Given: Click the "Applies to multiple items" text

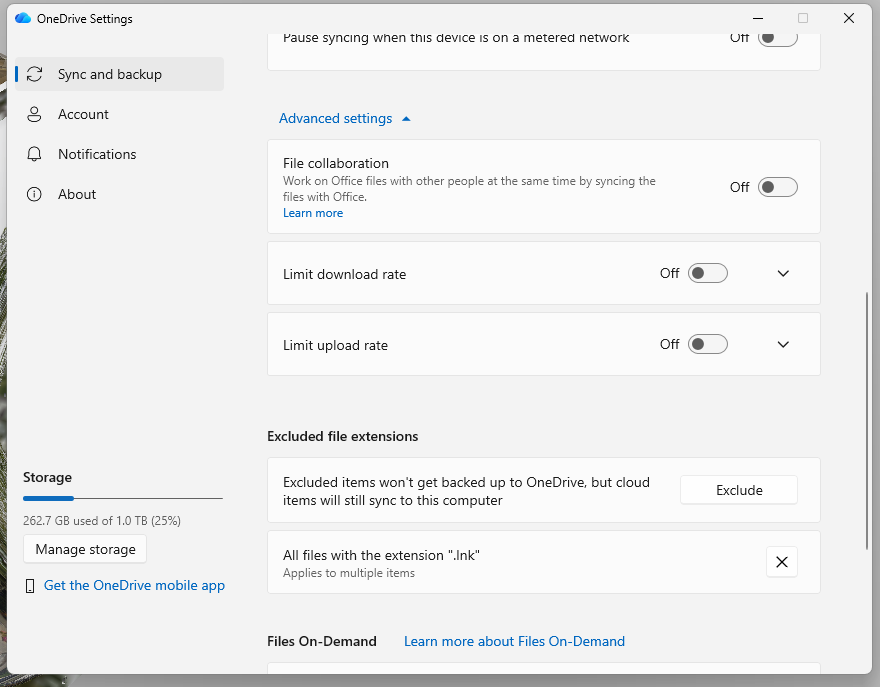Looking at the screenshot, I should coord(349,573).
